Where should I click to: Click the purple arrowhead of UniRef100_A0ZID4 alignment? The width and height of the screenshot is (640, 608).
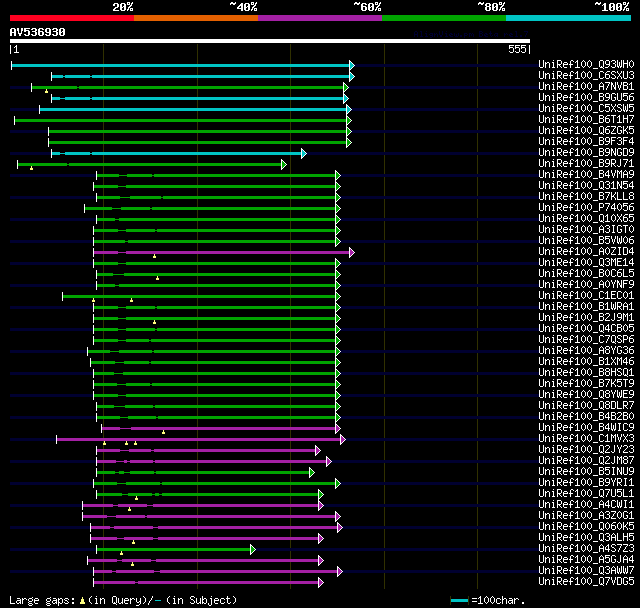[x=352, y=253]
